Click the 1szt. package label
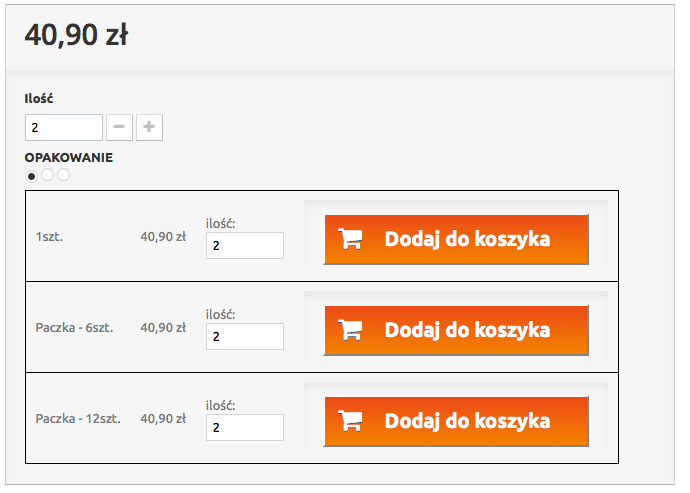The width and height of the screenshot is (690, 493). point(49,237)
